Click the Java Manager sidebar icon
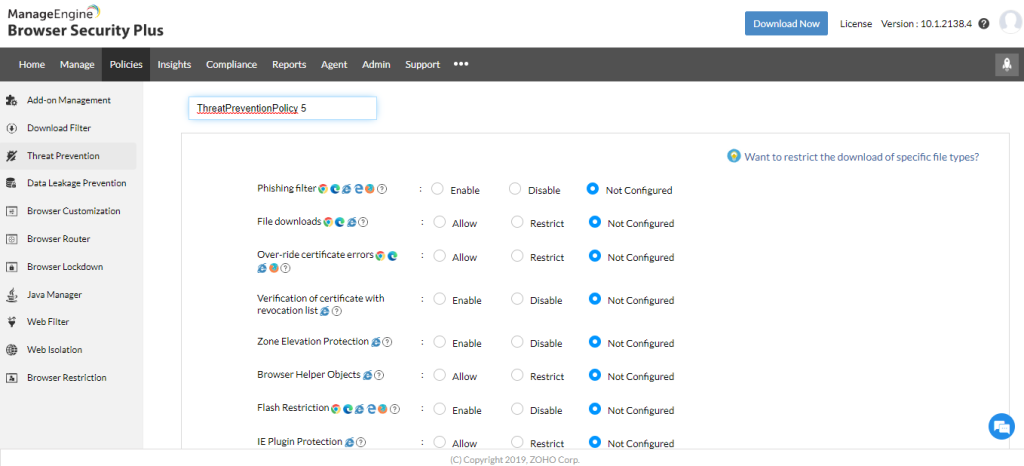 11,295
